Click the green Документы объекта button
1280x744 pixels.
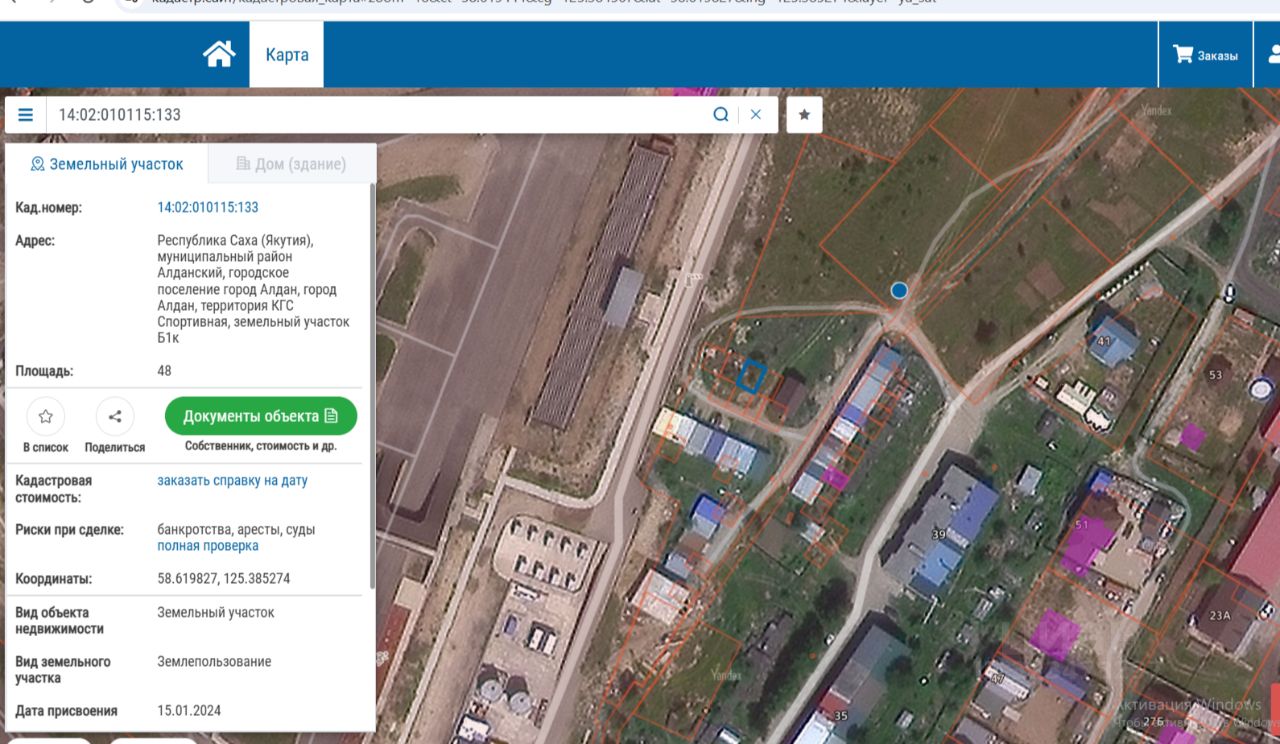click(261, 416)
